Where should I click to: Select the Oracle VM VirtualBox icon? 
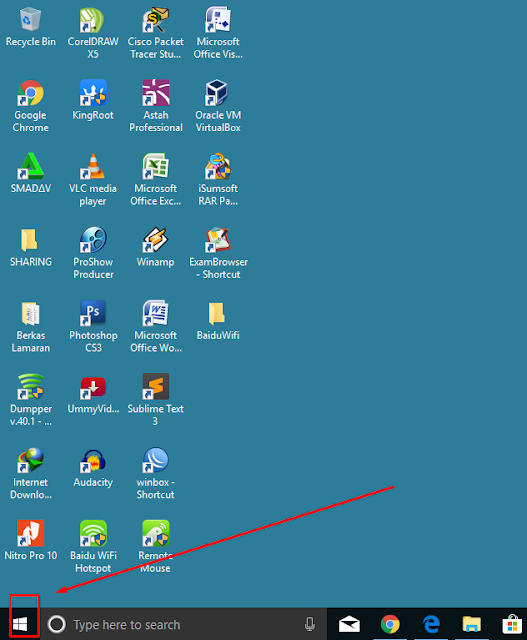tap(218, 107)
